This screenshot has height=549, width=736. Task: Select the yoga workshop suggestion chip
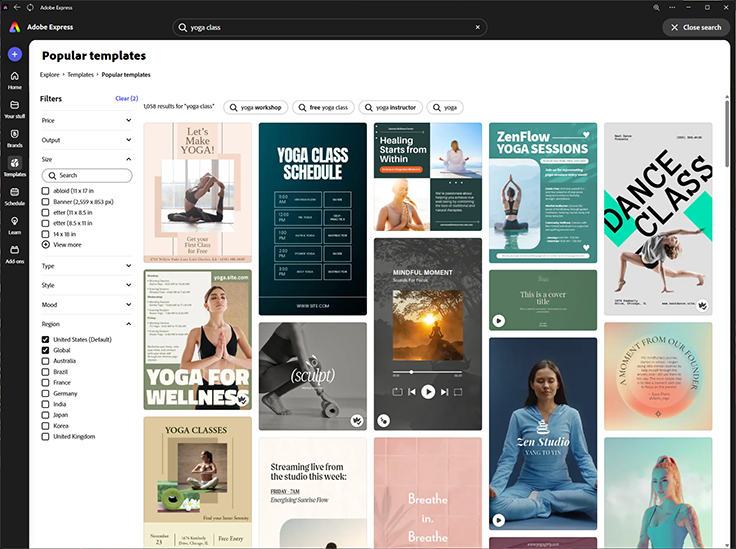point(256,107)
